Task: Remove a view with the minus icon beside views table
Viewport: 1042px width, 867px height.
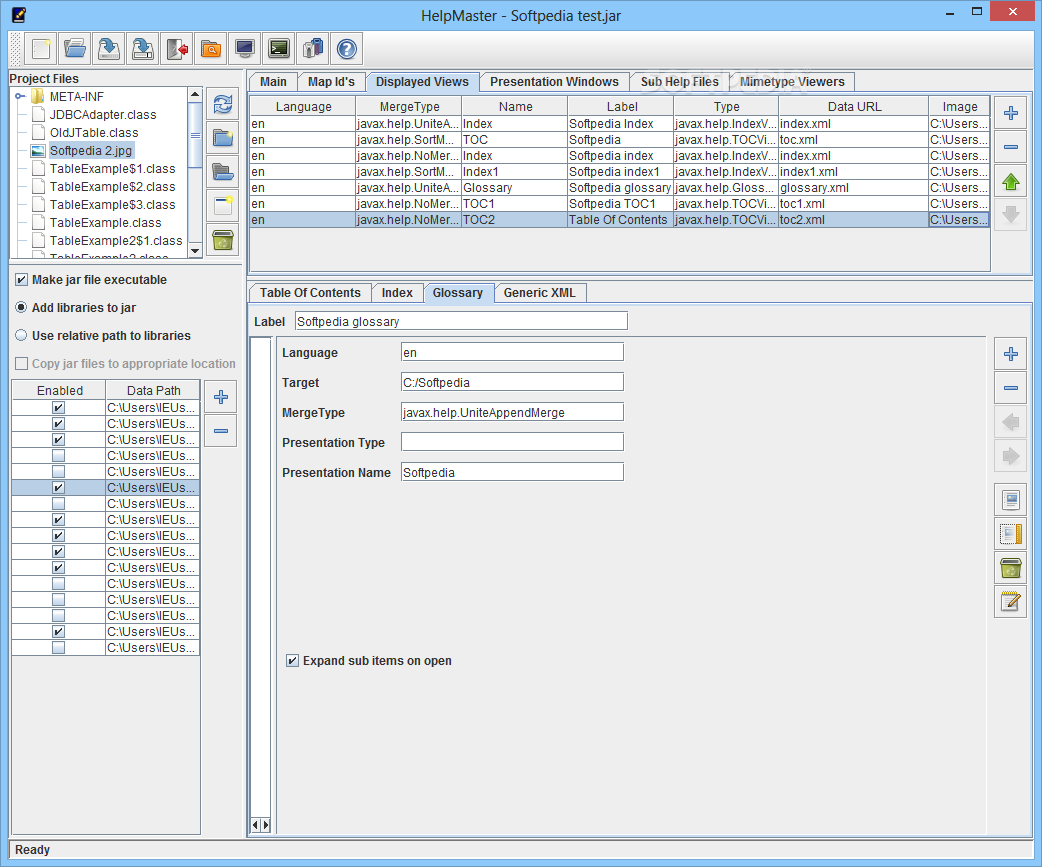Action: (1011, 147)
